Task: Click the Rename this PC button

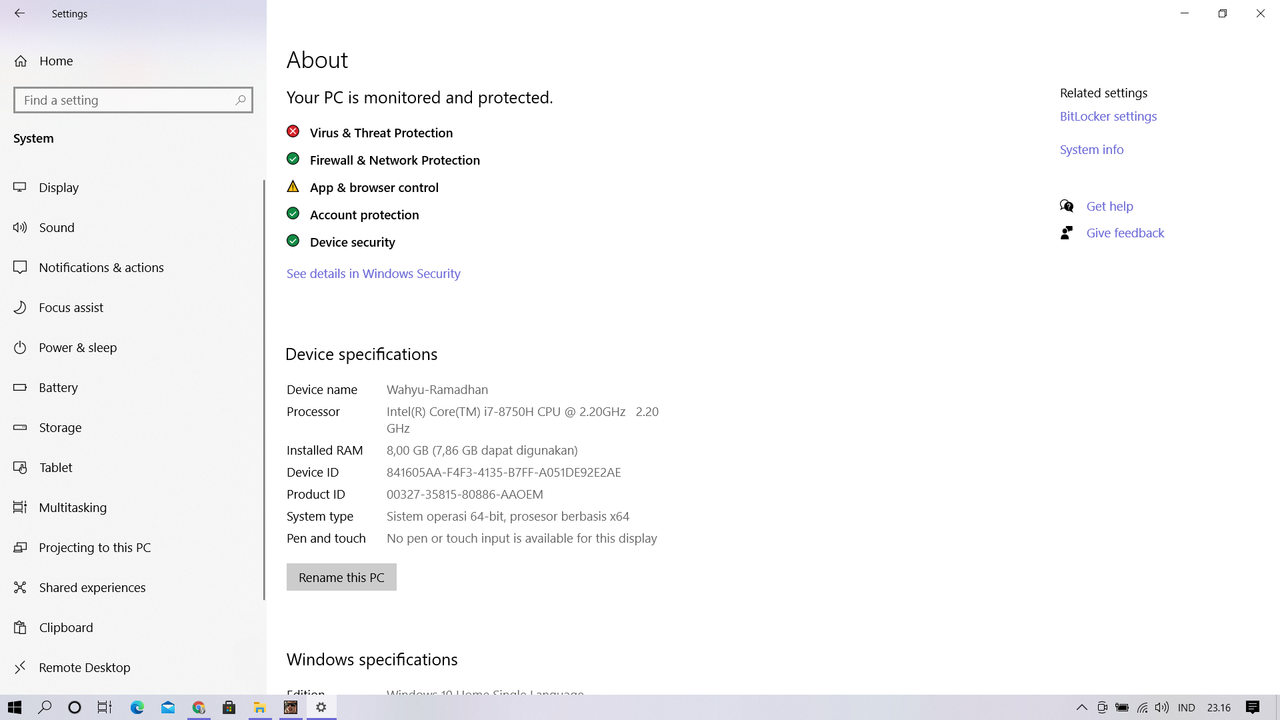Action: (341, 577)
